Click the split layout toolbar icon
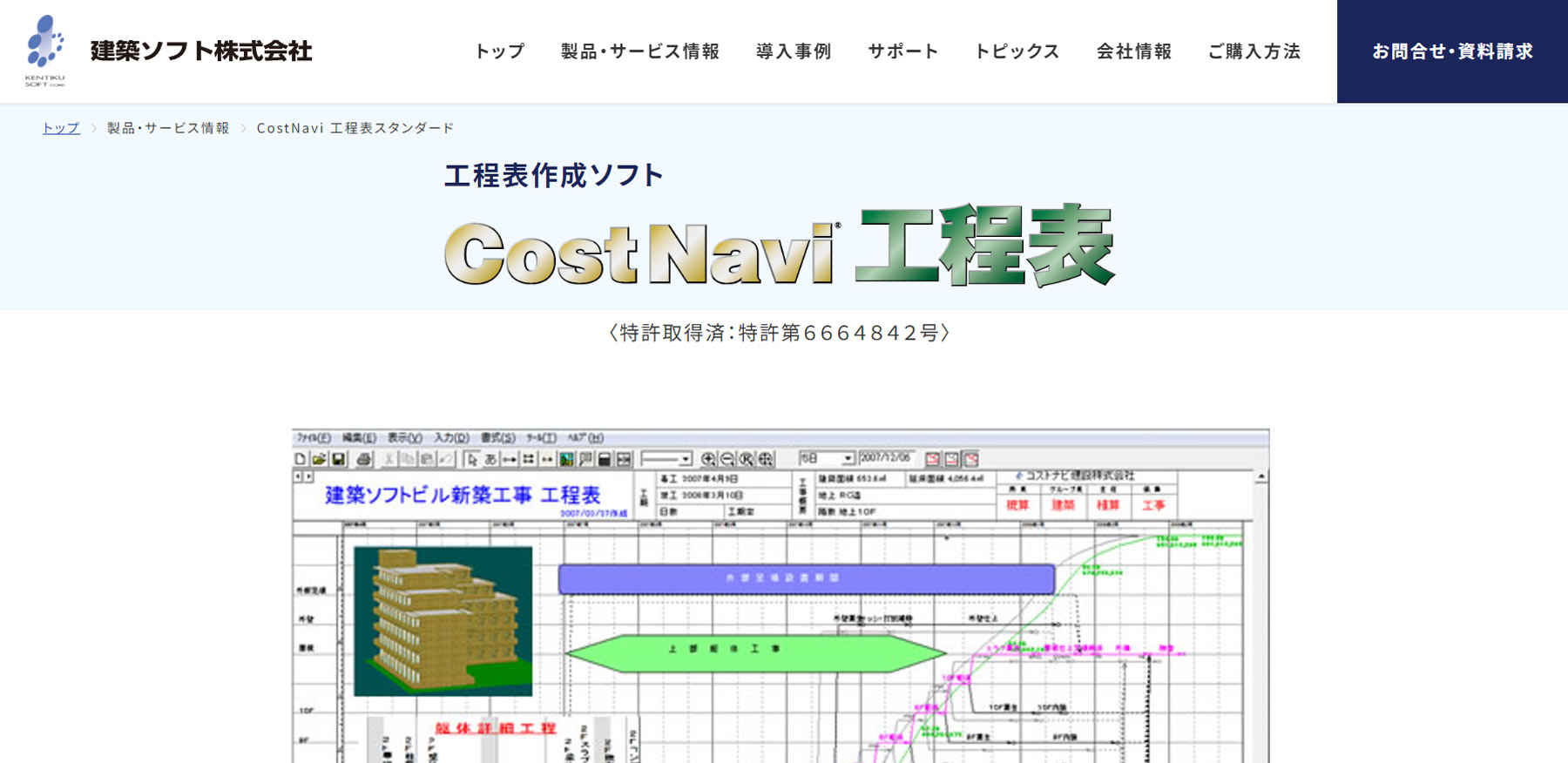This screenshot has width=1568, height=763. click(624, 459)
